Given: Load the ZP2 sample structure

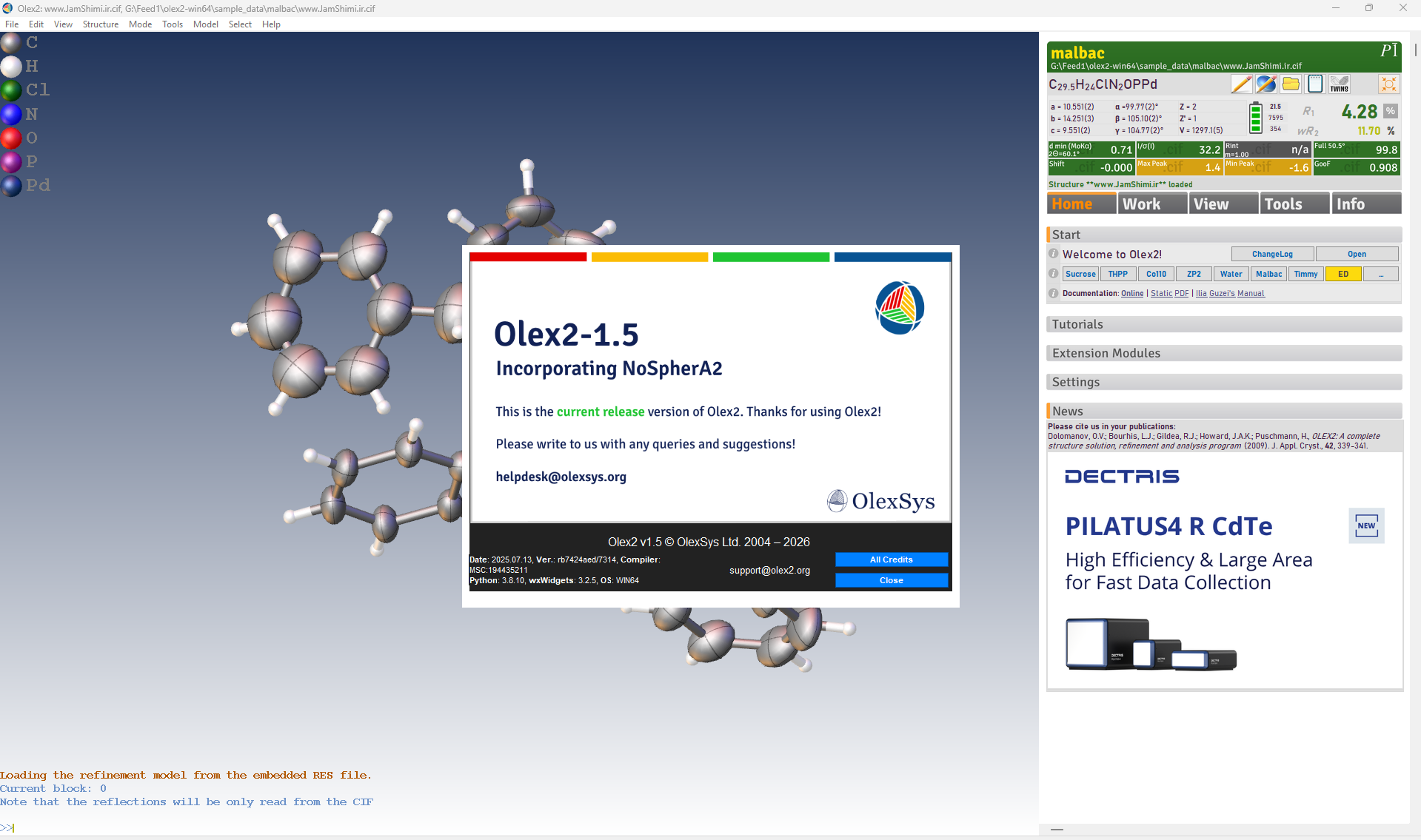Looking at the screenshot, I should point(1194,274).
